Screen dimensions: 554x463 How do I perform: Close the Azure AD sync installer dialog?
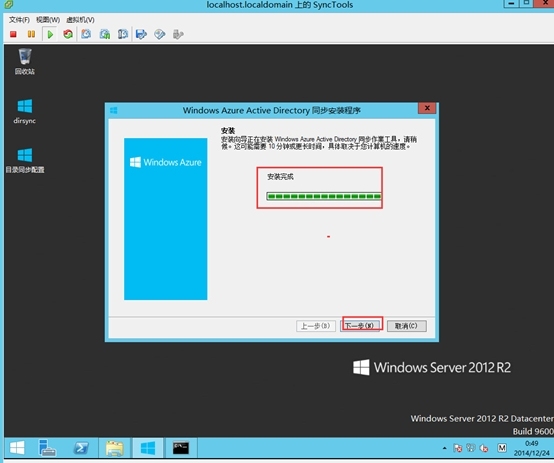pos(427,108)
